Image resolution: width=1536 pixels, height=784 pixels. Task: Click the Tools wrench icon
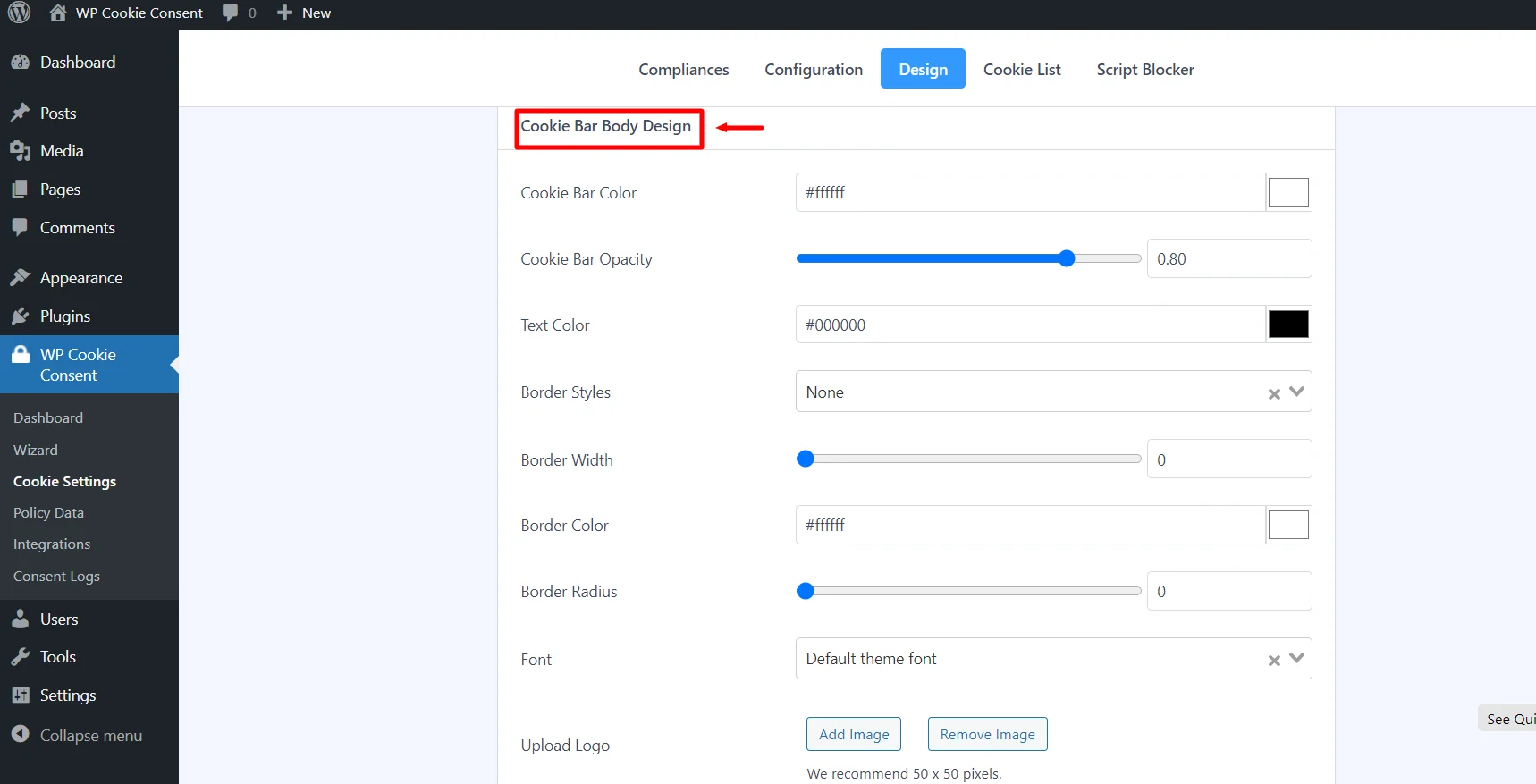[x=20, y=657]
